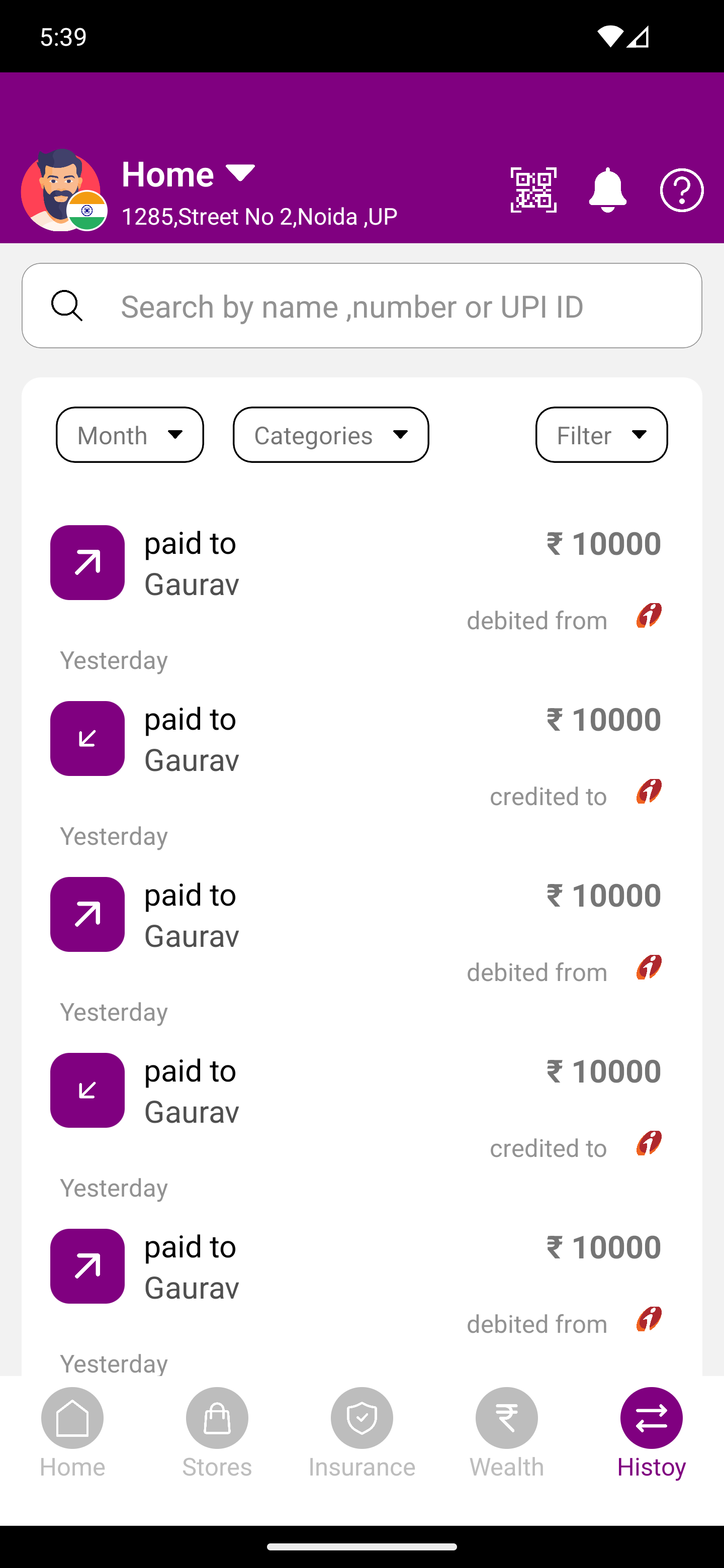Open the QR code scanner
Viewport: 724px width, 1568px height.
533,190
